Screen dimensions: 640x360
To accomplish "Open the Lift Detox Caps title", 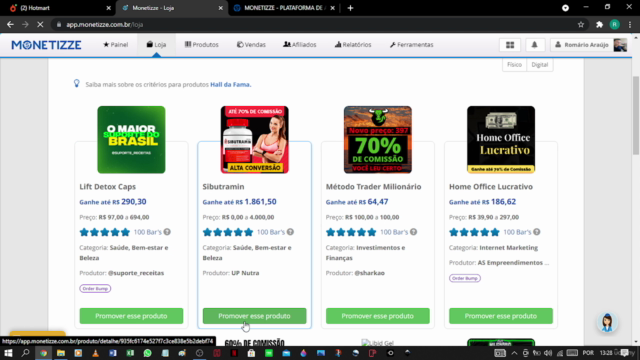I will [107, 187].
